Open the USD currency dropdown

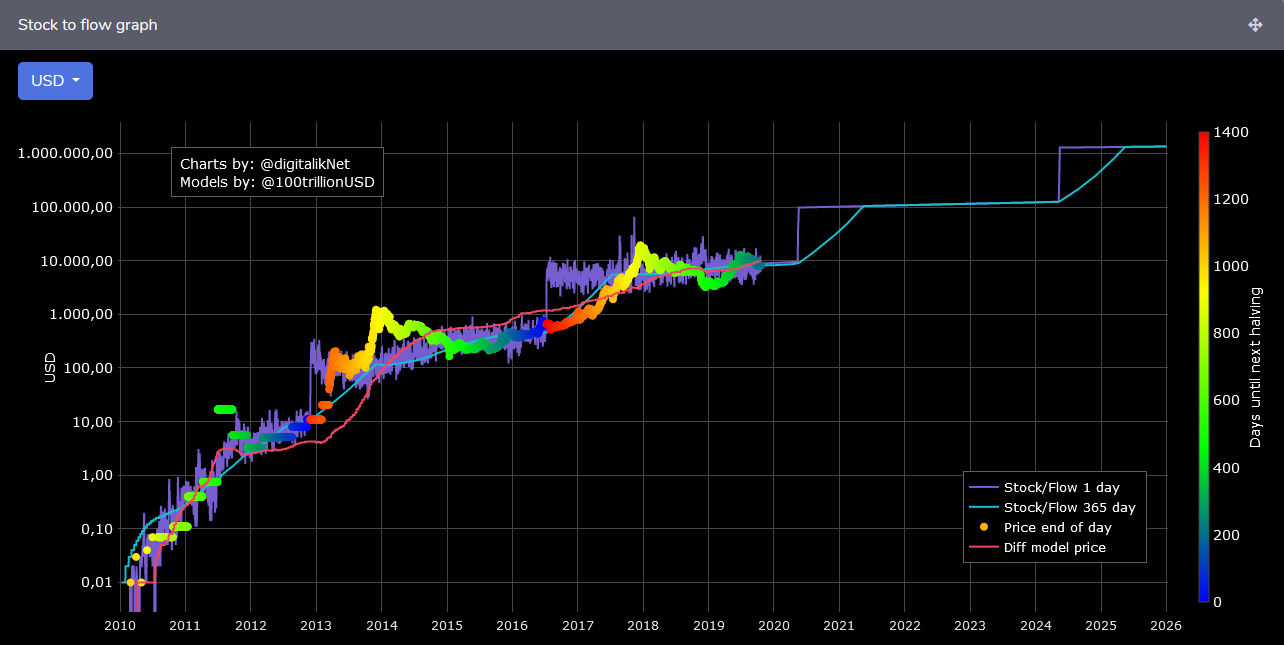click(55, 81)
